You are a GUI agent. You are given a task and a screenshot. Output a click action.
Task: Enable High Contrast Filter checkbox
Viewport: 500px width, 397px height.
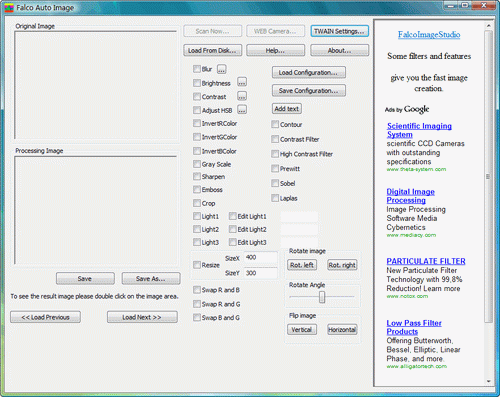click(275, 154)
